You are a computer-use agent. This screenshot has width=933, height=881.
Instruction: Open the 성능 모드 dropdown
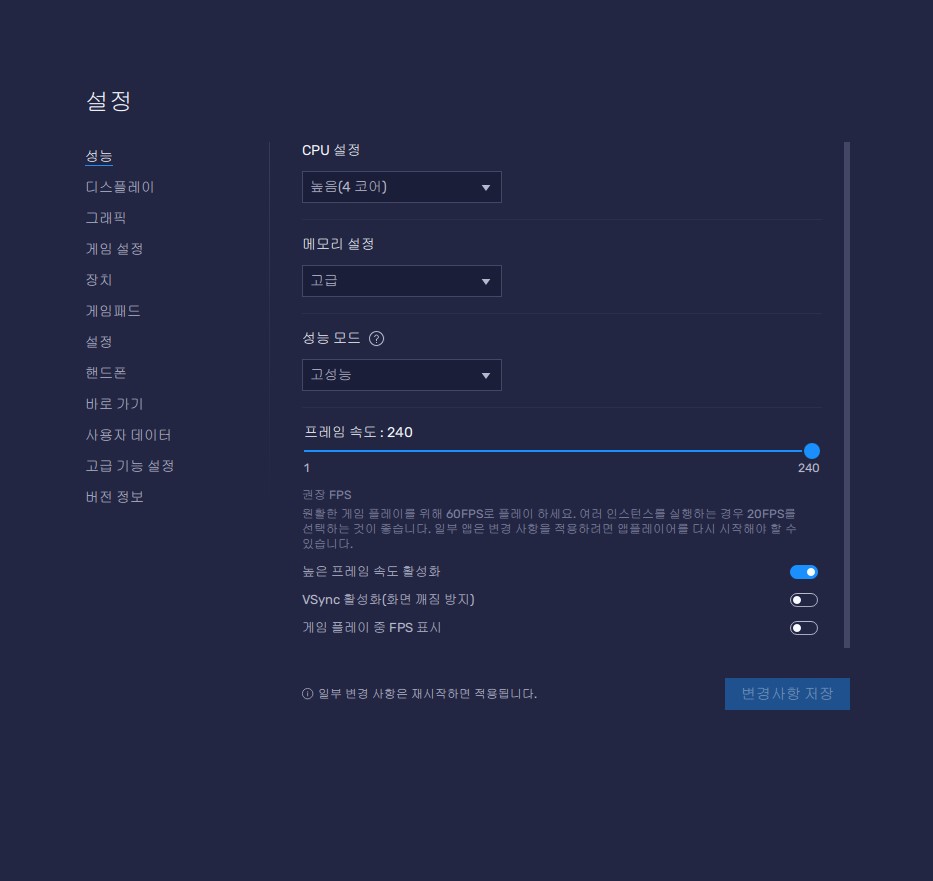point(401,375)
